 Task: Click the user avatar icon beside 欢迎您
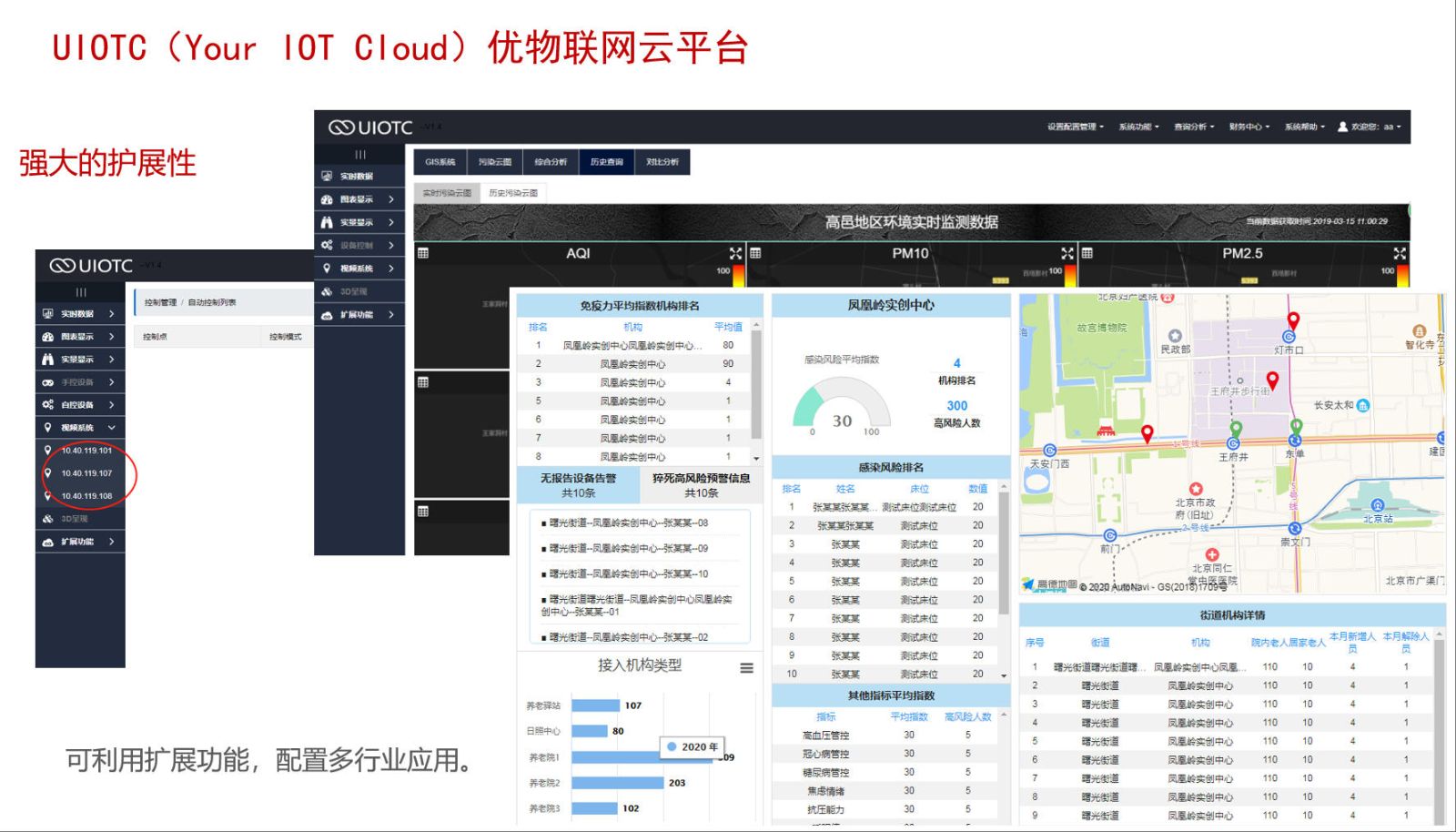(x=1342, y=127)
